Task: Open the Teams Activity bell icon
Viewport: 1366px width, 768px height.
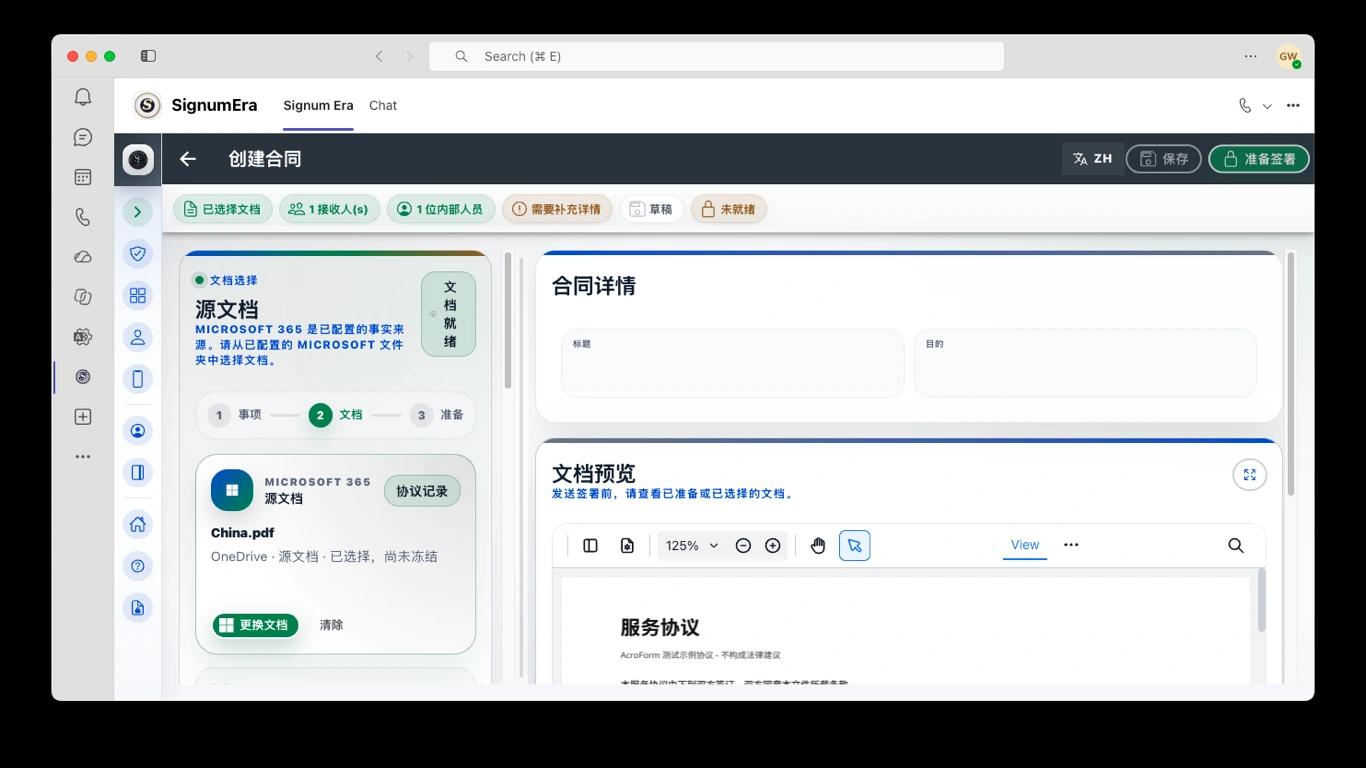Action: coord(83,97)
